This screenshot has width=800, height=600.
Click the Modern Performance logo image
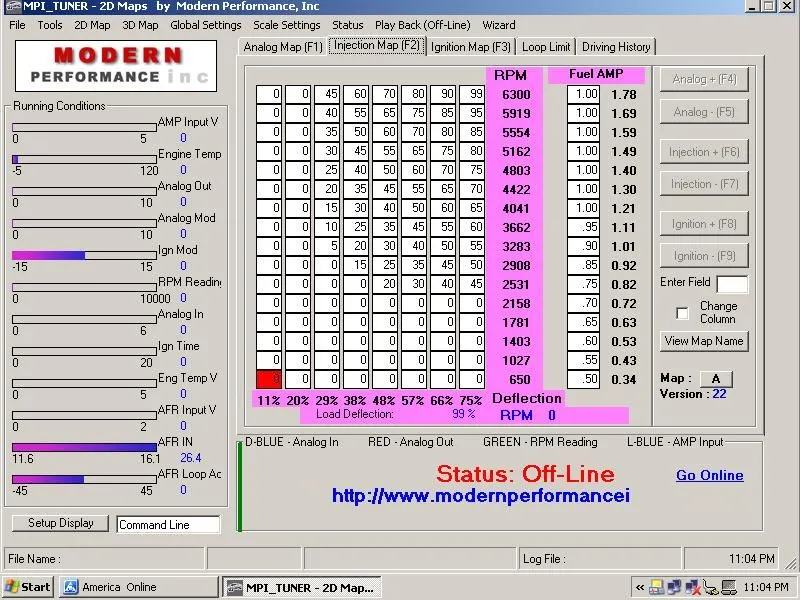click(116, 66)
